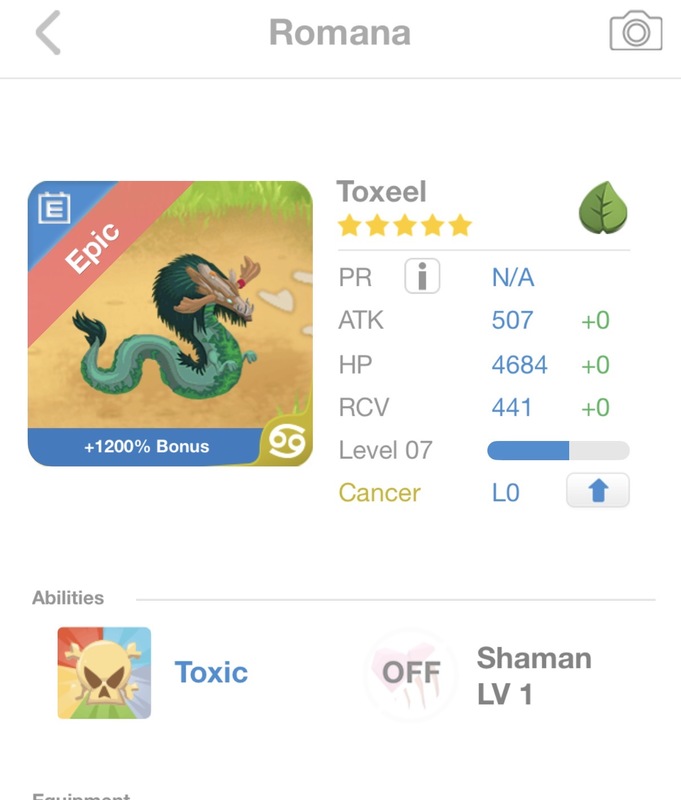Image resolution: width=681 pixels, height=800 pixels.
Task: Tap the HP value 4684
Action: point(519,365)
